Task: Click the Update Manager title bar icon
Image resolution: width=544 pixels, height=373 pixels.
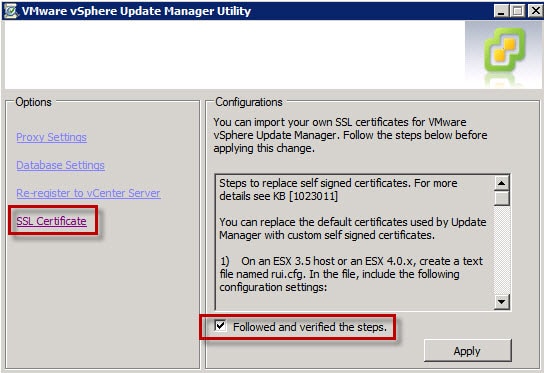Action: (x=10, y=11)
